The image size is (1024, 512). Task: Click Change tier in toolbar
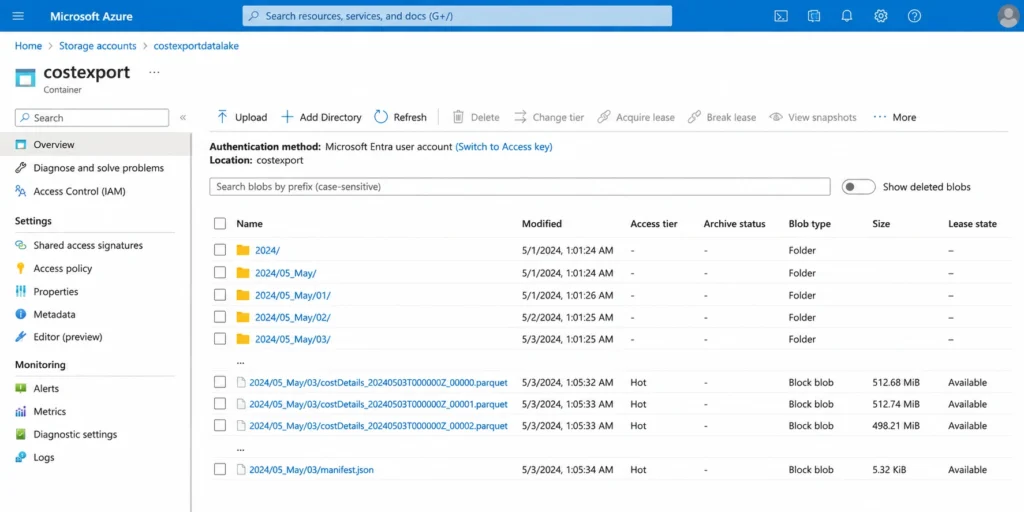[549, 117]
